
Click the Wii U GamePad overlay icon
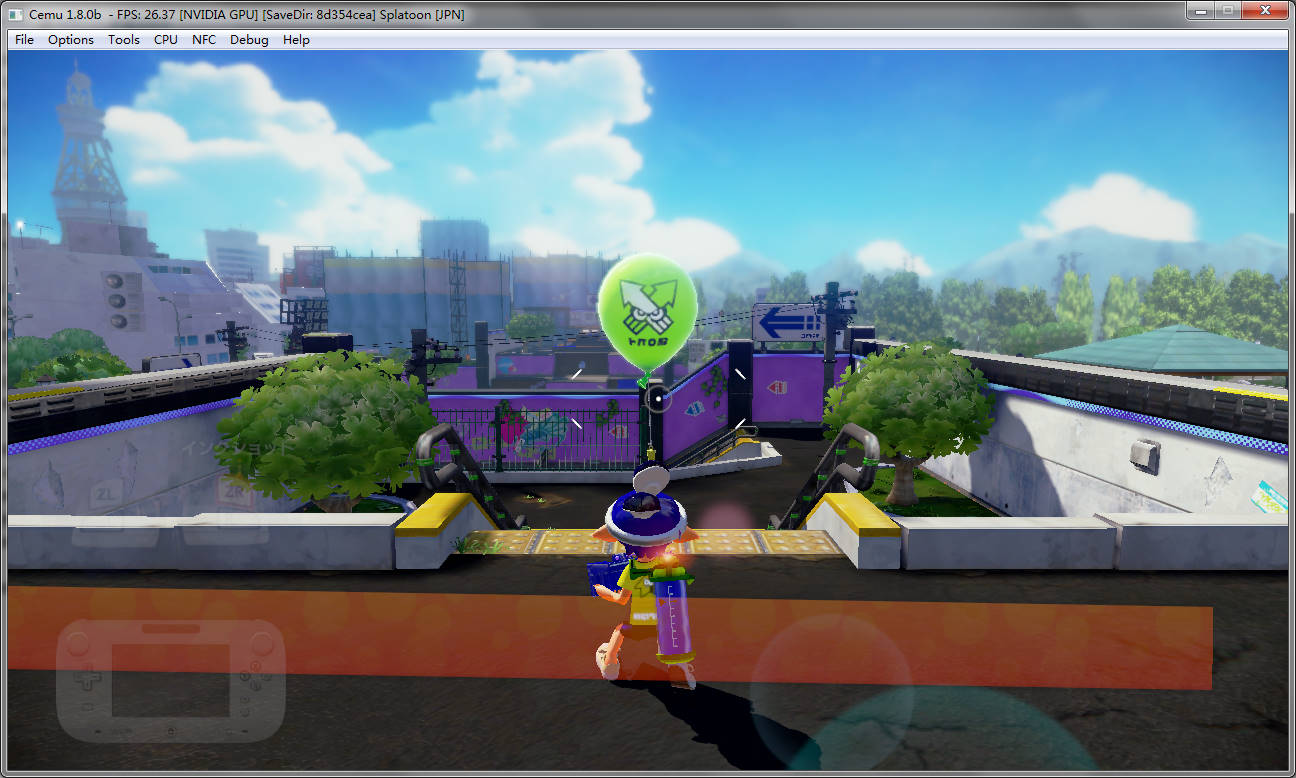coord(171,679)
